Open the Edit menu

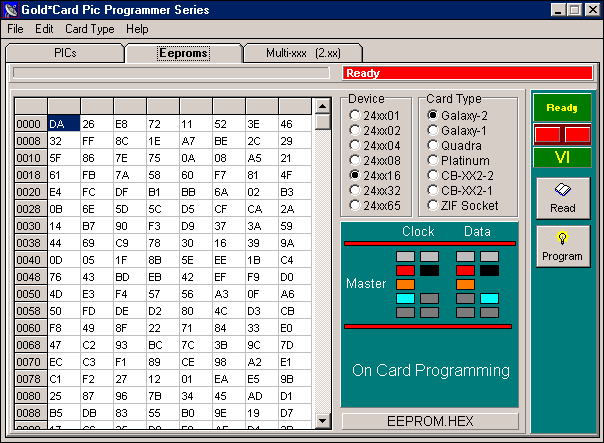click(x=44, y=29)
